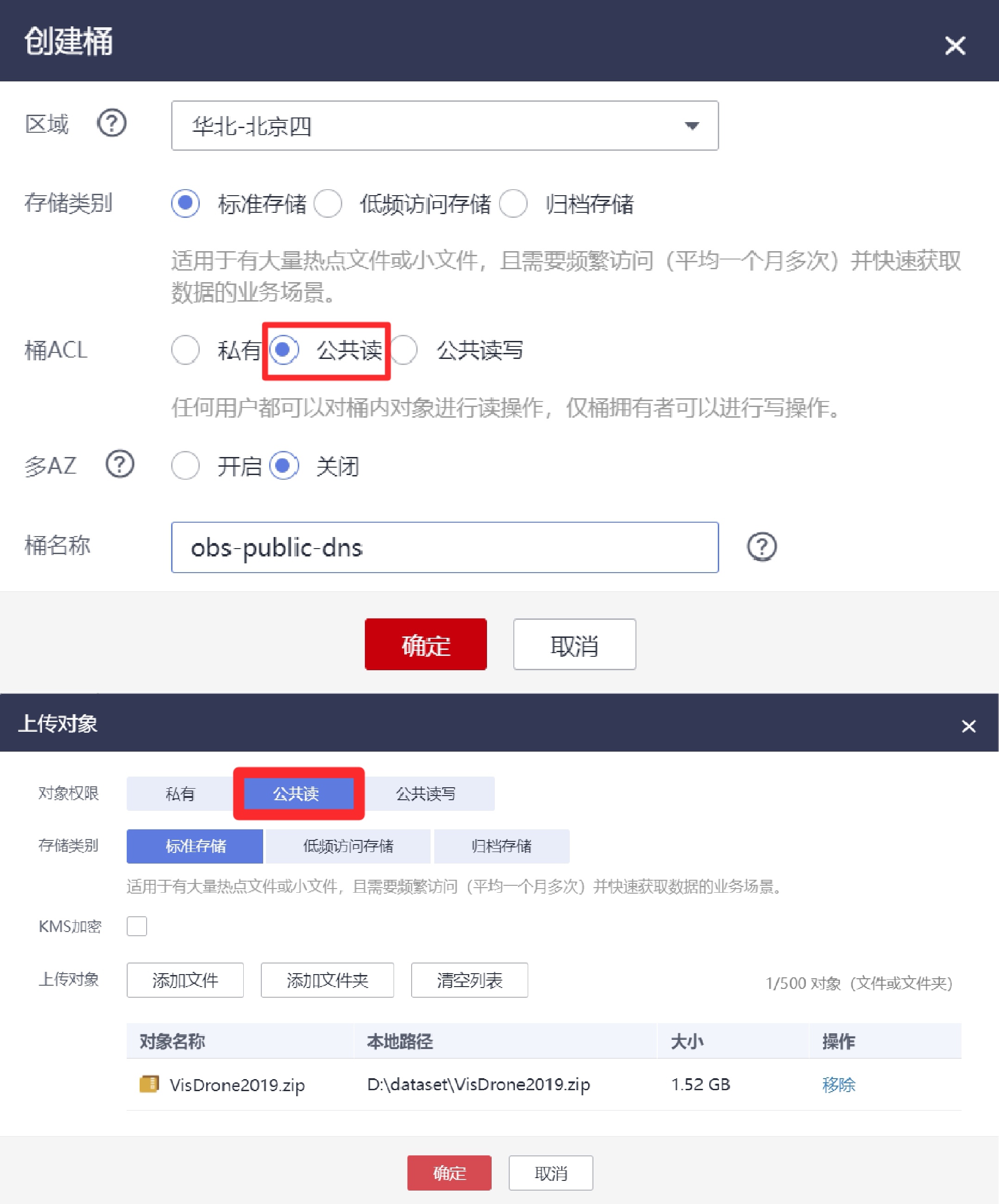Remove VisDrone2019.zip via 移除 link
Image resolution: width=999 pixels, height=1204 pixels.
point(839,1084)
